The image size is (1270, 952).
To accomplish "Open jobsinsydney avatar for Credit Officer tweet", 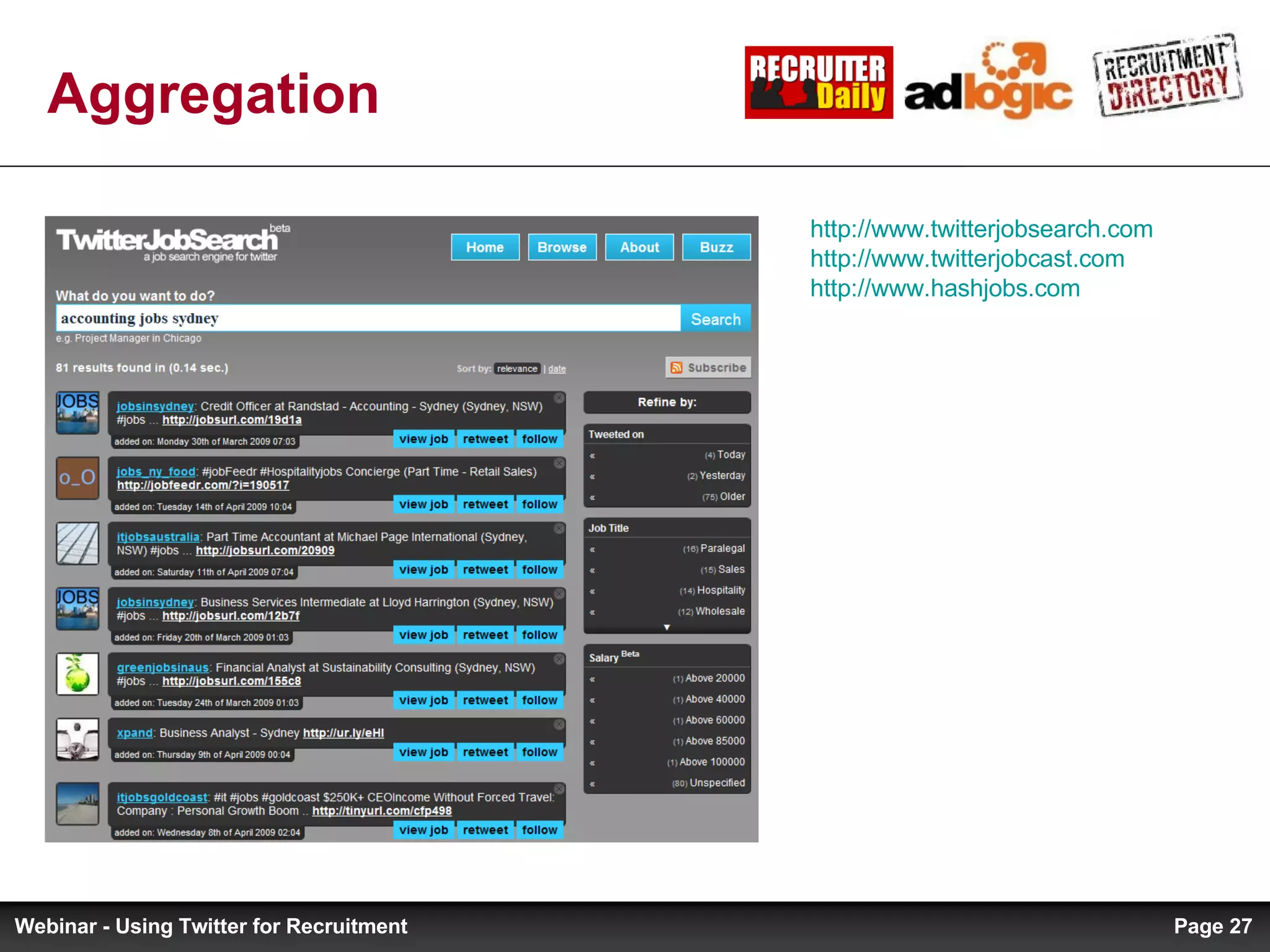I will 78,413.
